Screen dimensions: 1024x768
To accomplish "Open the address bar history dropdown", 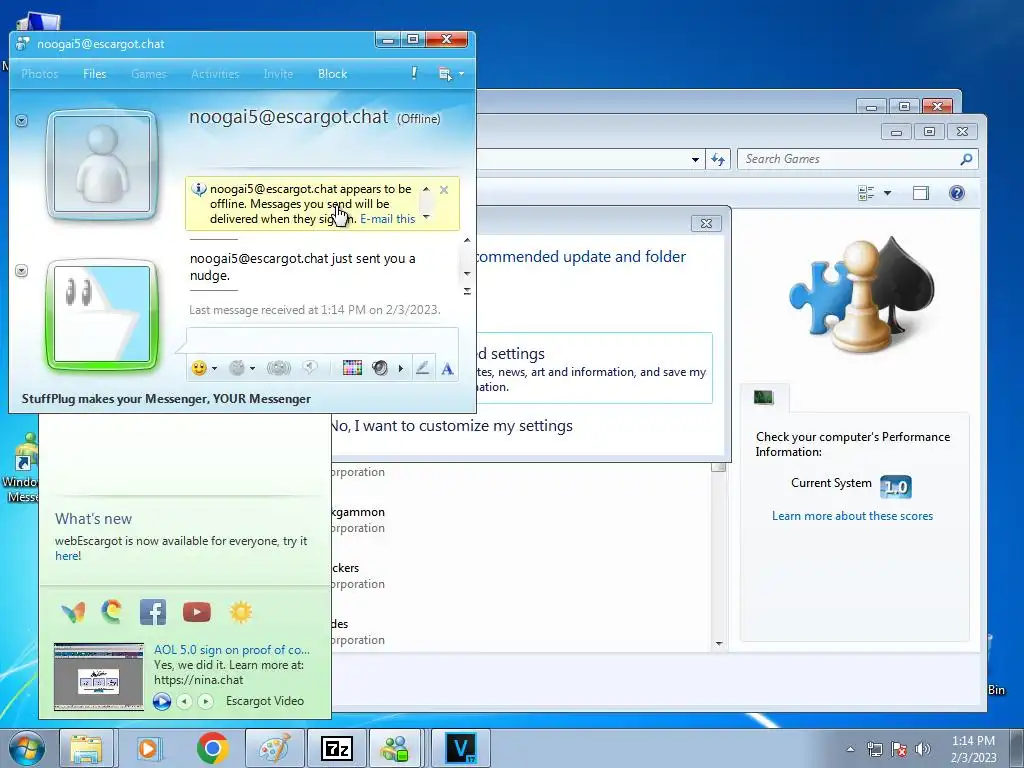I will pos(696,159).
